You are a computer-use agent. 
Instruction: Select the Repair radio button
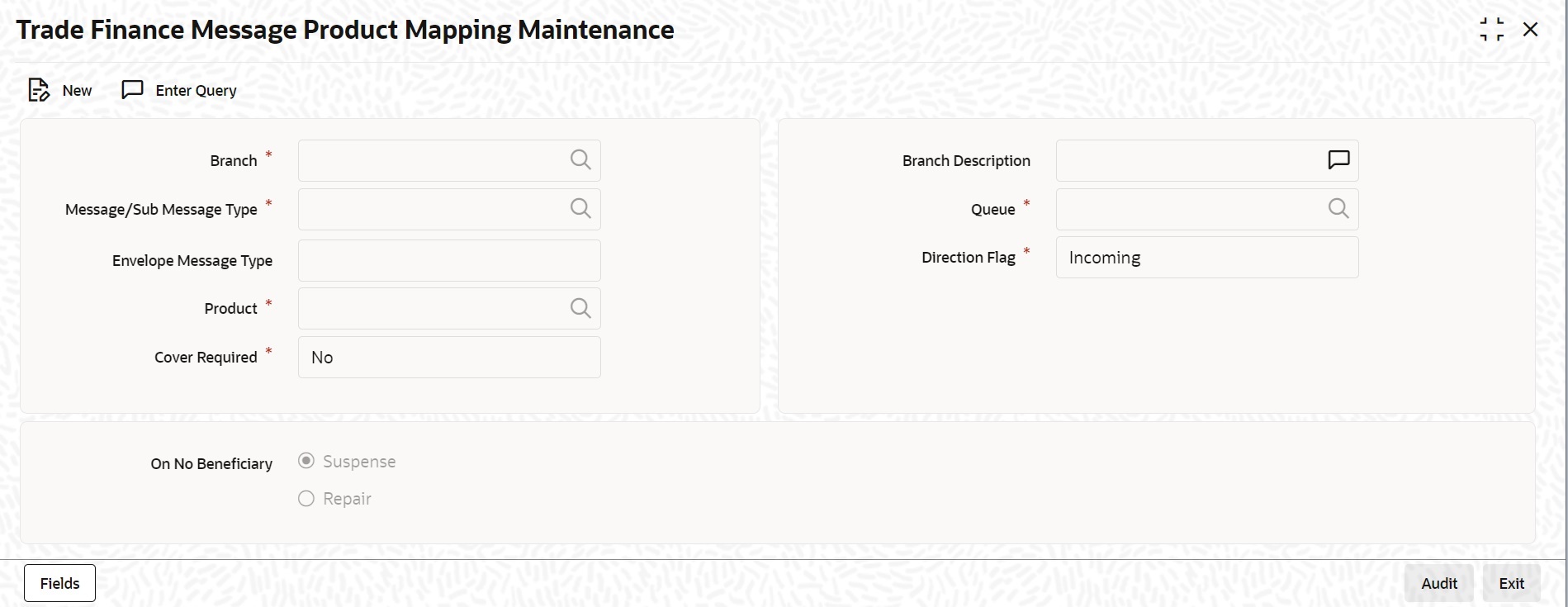(x=305, y=499)
